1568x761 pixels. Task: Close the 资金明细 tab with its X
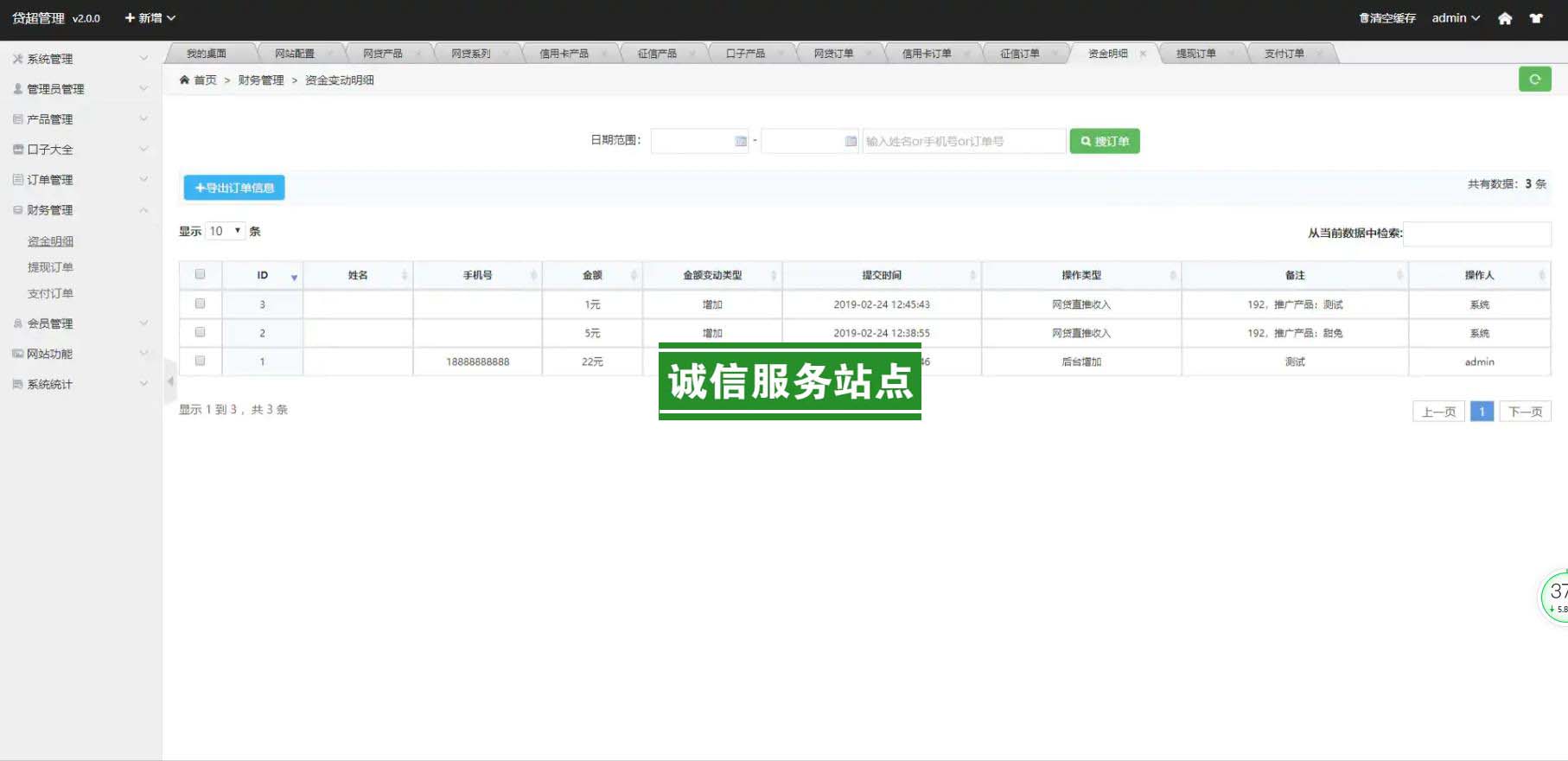coord(1143,54)
